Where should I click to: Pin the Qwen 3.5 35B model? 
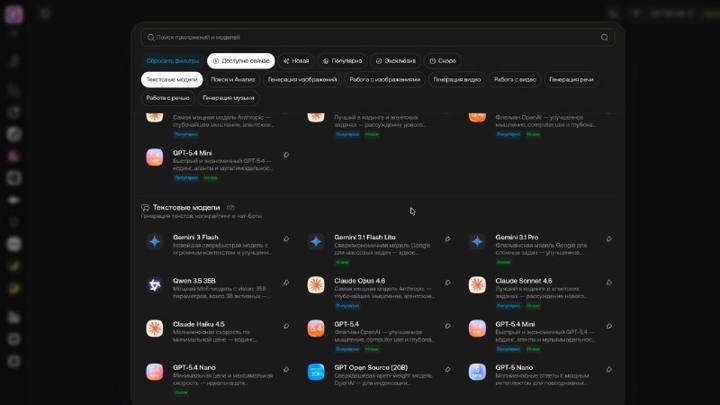pos(286,282)
